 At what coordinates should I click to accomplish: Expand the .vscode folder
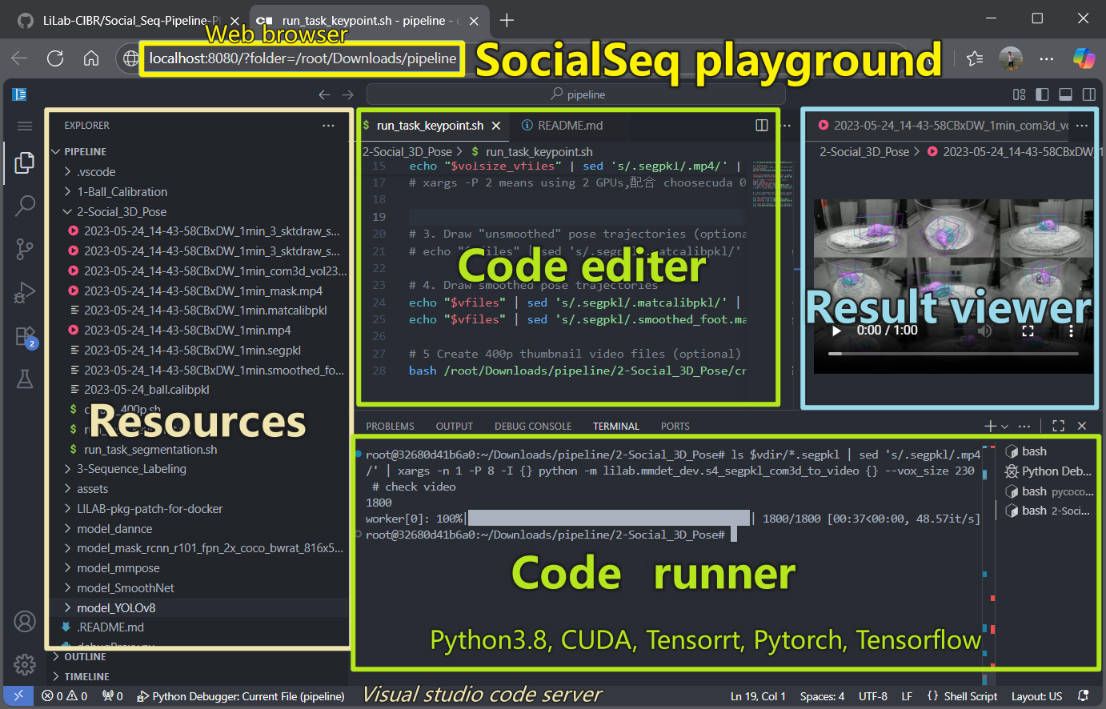(x=92, y=170)
